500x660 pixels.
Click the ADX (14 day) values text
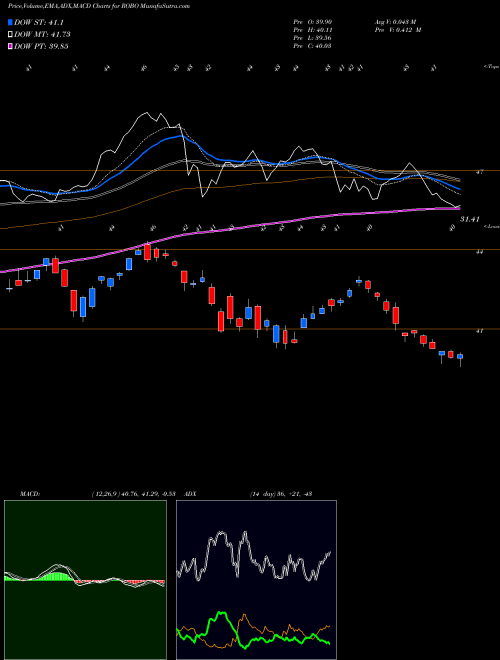[x=281, y=494]
